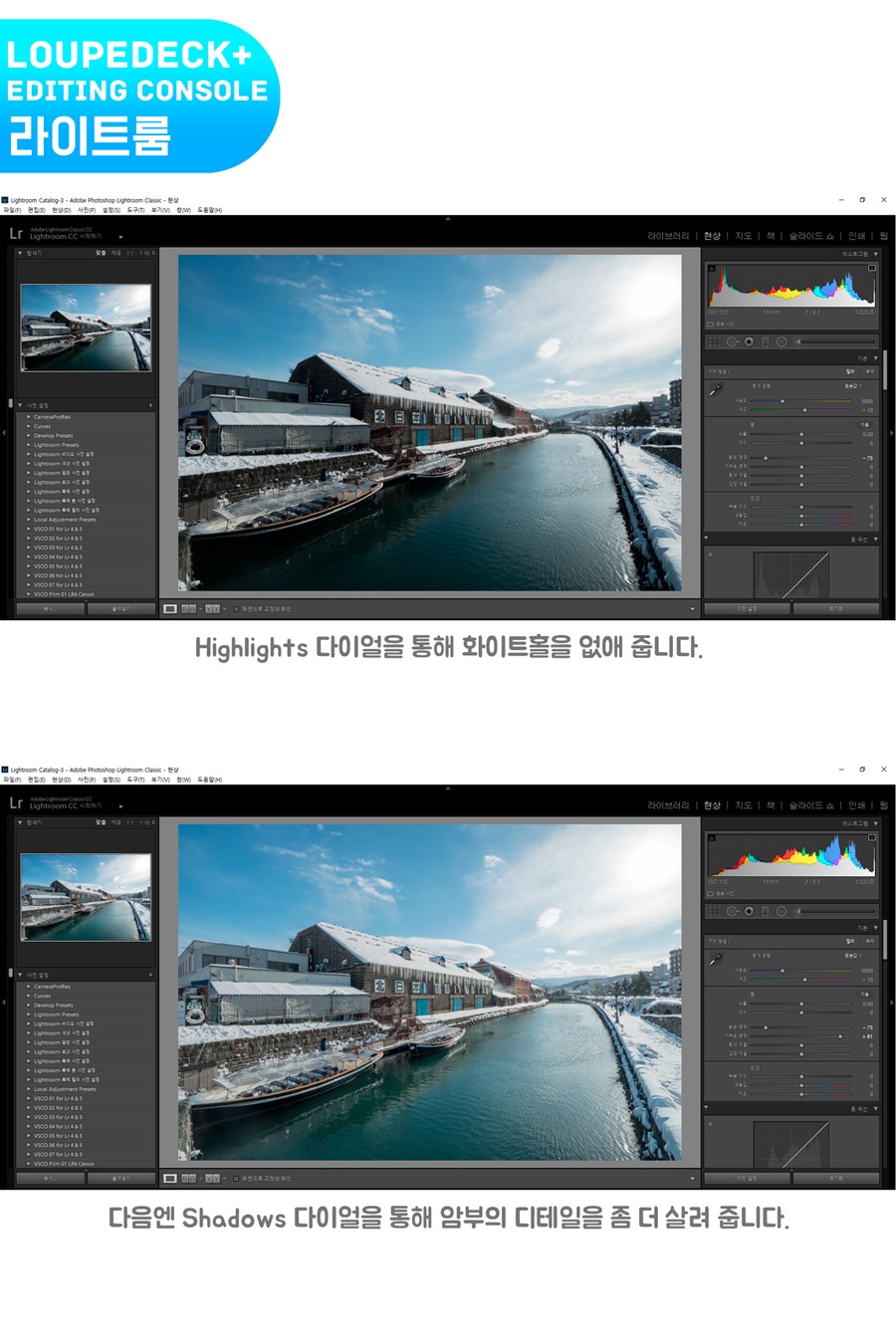Activate Red Eye Correction in lower Lightroom window
This screenshot has width=896, height=1344.
click(749, 911)
